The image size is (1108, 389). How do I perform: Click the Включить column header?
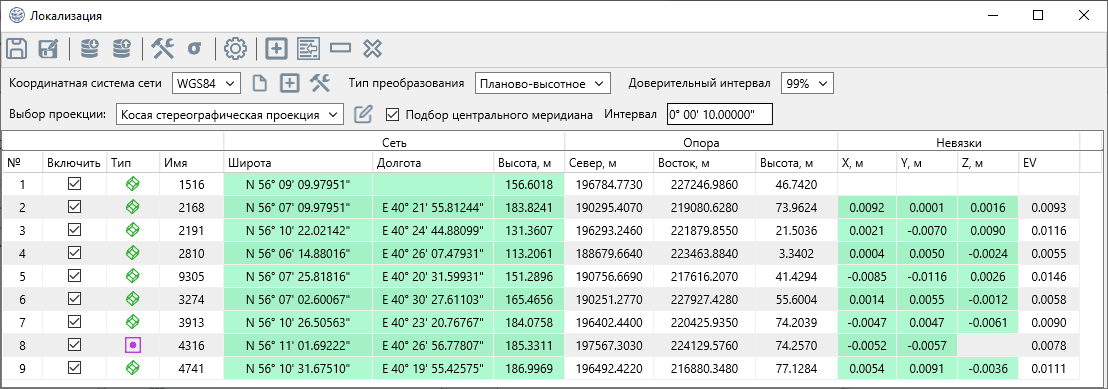coord(74,163)
